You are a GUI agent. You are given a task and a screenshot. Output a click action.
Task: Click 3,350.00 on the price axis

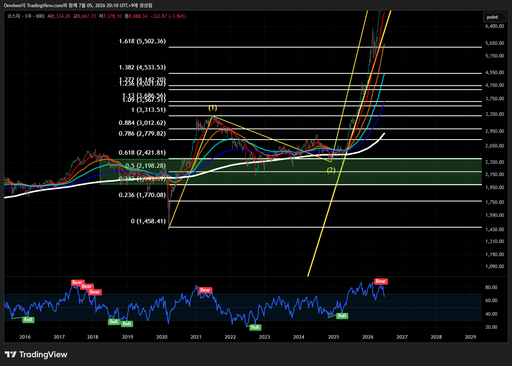click(495, 114)
